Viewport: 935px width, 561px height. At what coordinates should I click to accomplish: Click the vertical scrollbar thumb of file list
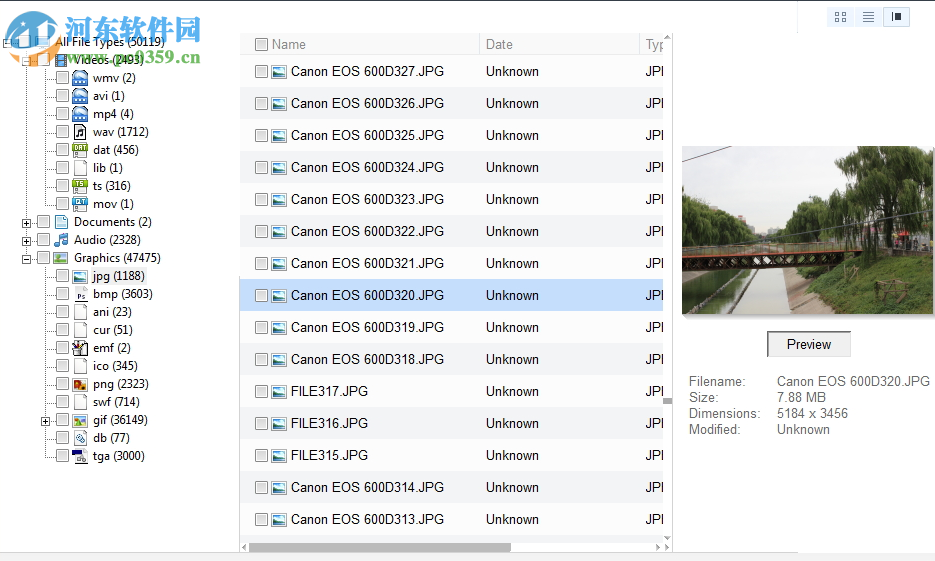[667, 401]
